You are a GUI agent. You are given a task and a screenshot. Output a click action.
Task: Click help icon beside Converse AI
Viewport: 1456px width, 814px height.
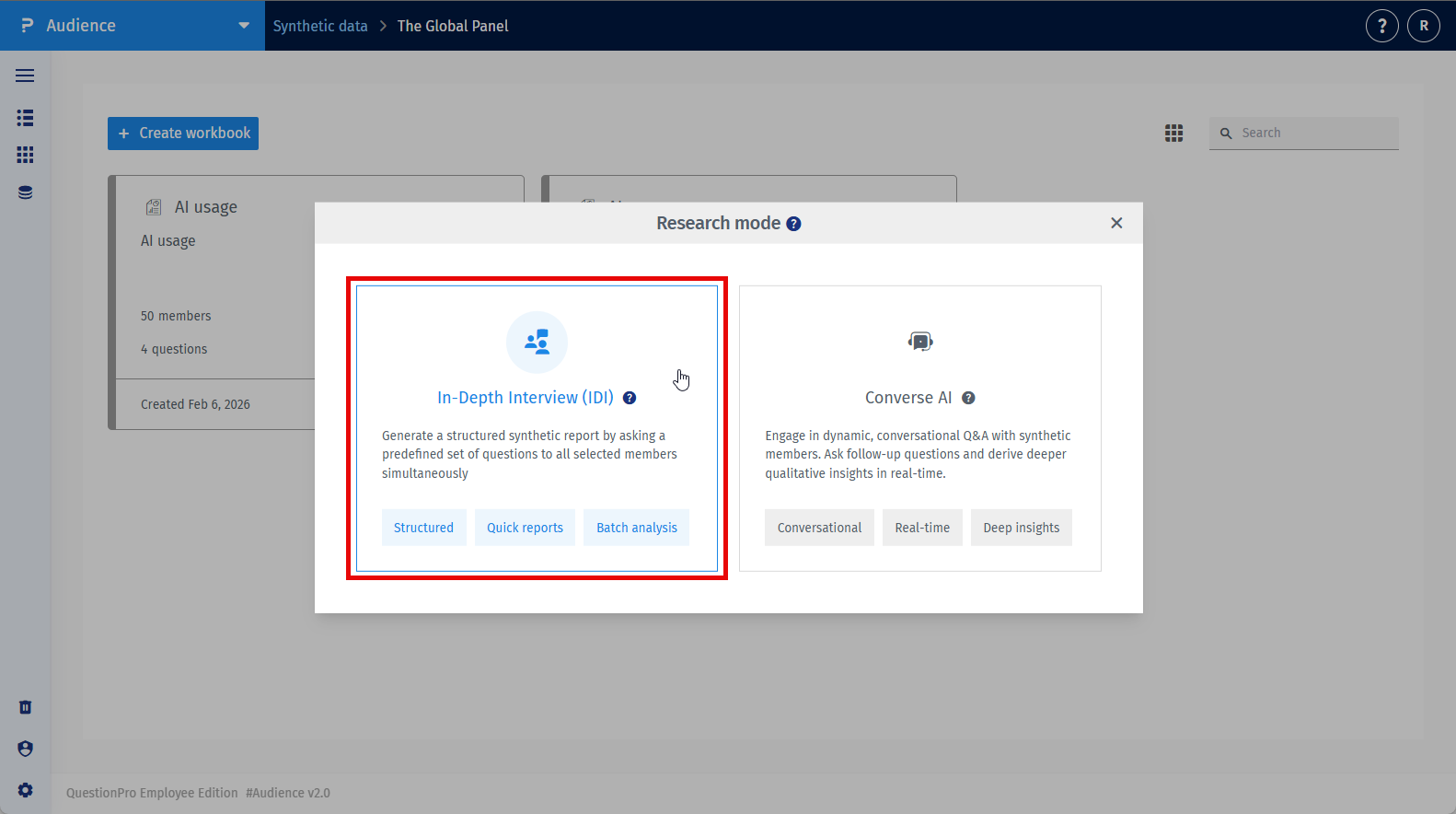[x=968, y=398]
